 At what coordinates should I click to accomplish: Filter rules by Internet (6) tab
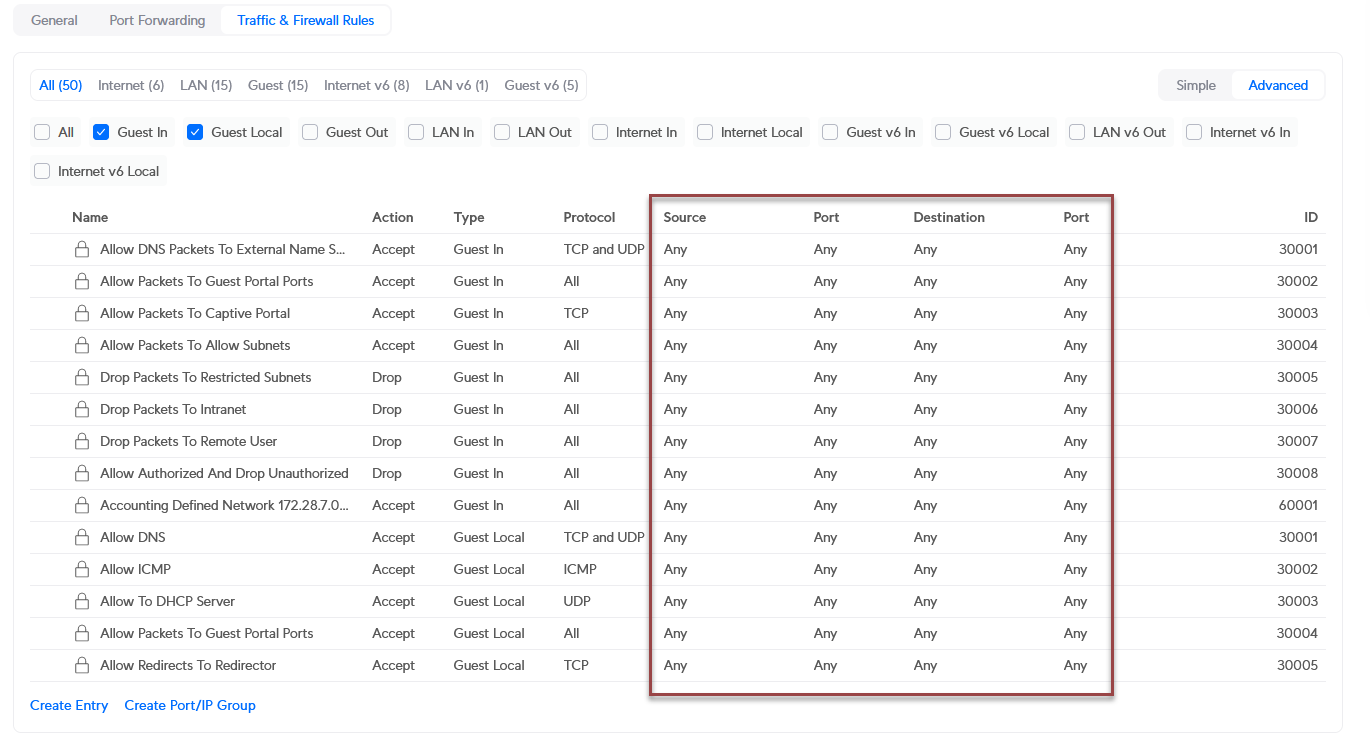click(131, 85)
